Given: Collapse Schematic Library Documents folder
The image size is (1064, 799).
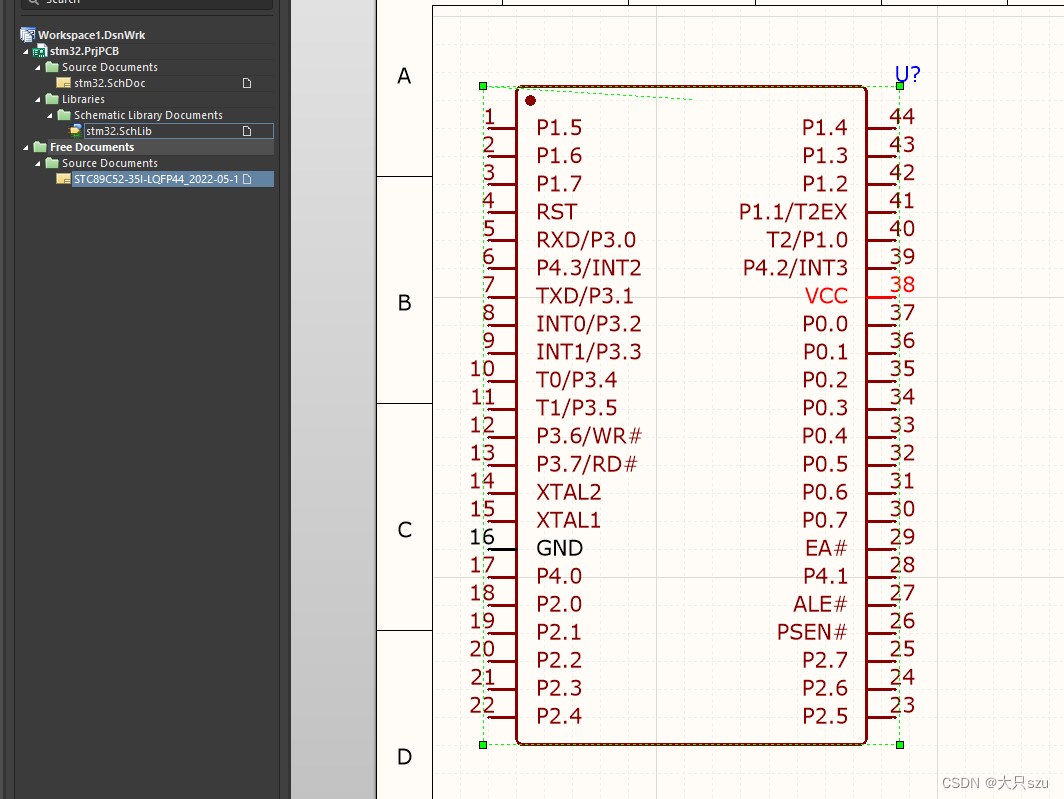Looking at the screenshot, I should click(50, 115).
